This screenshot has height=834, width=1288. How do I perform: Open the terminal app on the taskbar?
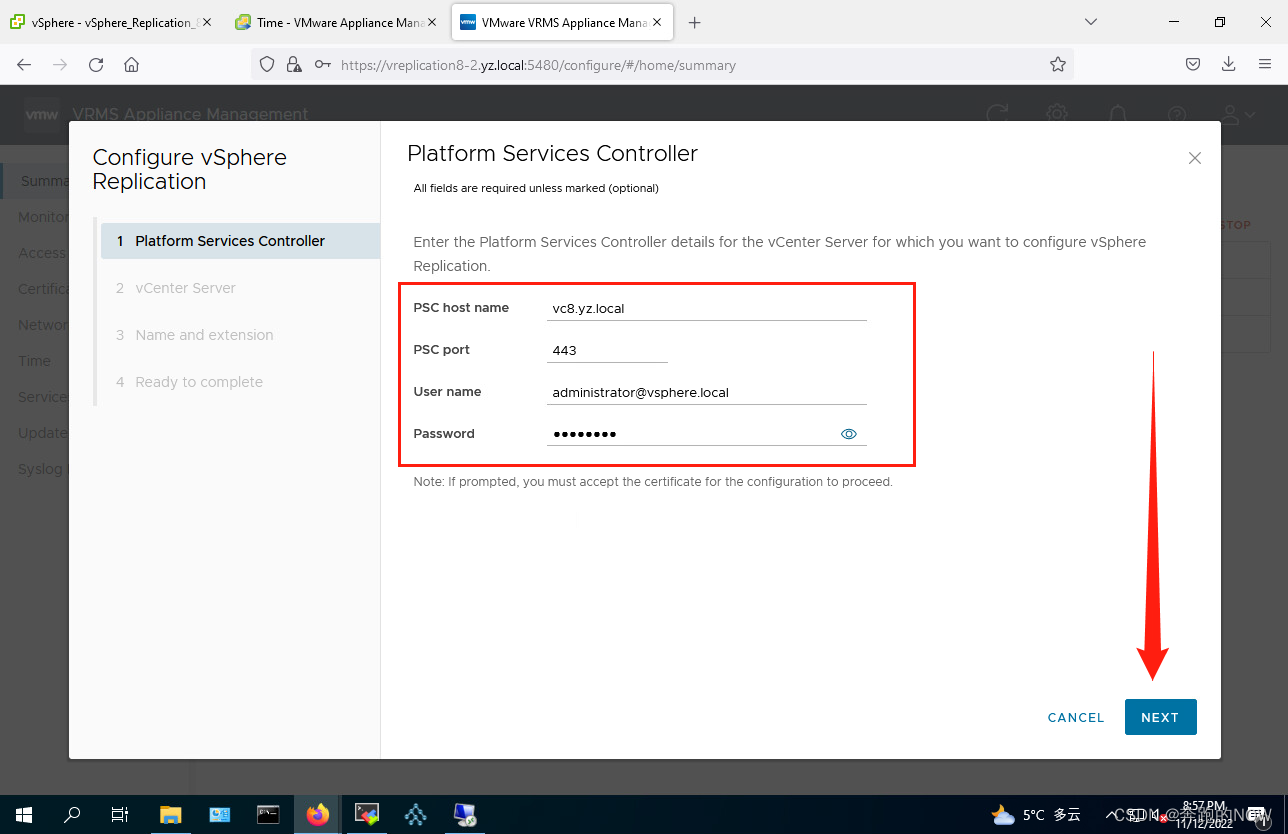point(268,814)
